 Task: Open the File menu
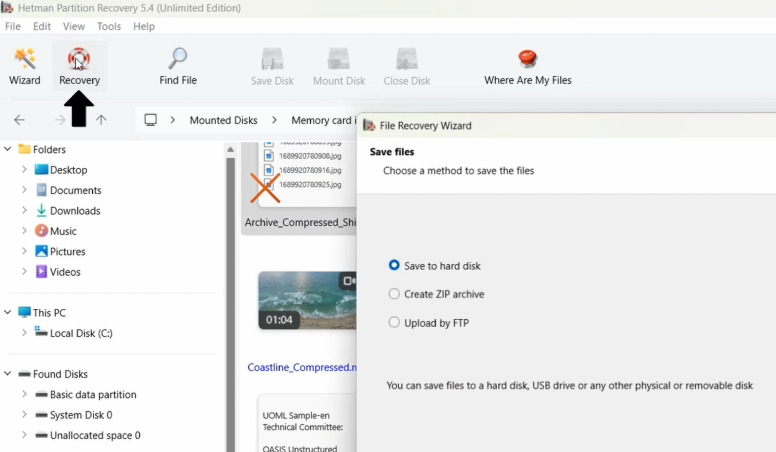click(13, 26)
